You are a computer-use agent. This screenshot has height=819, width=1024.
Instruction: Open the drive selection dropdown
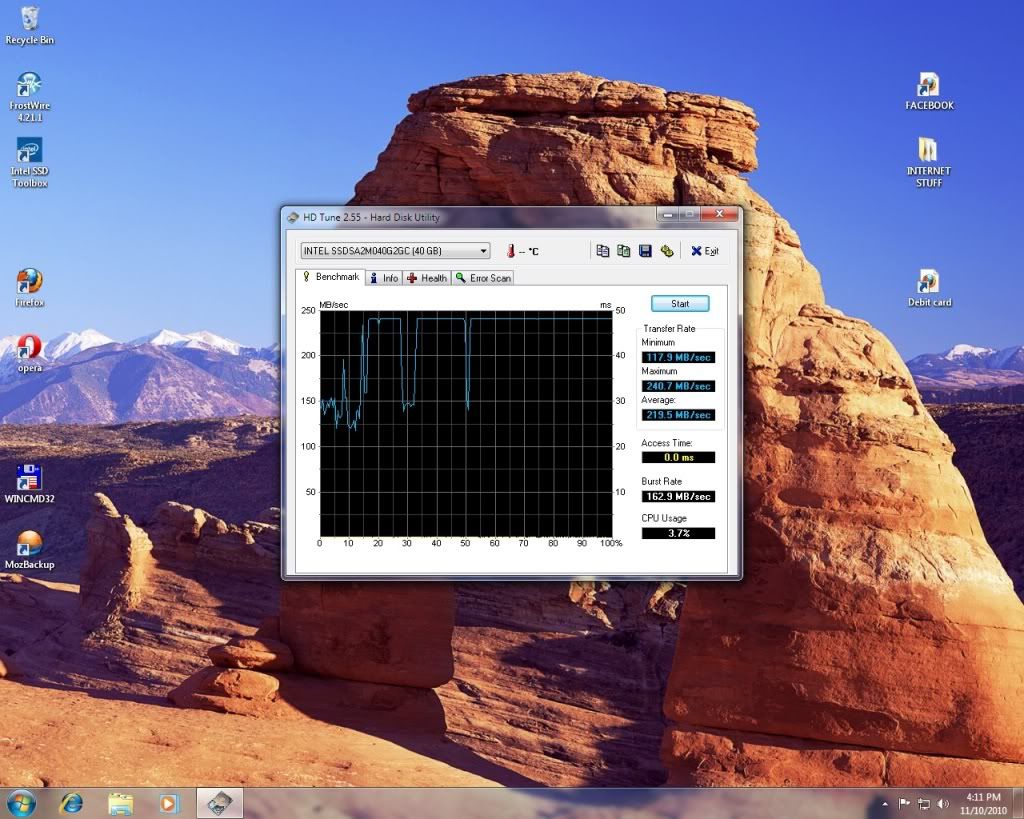click(395, 251)
